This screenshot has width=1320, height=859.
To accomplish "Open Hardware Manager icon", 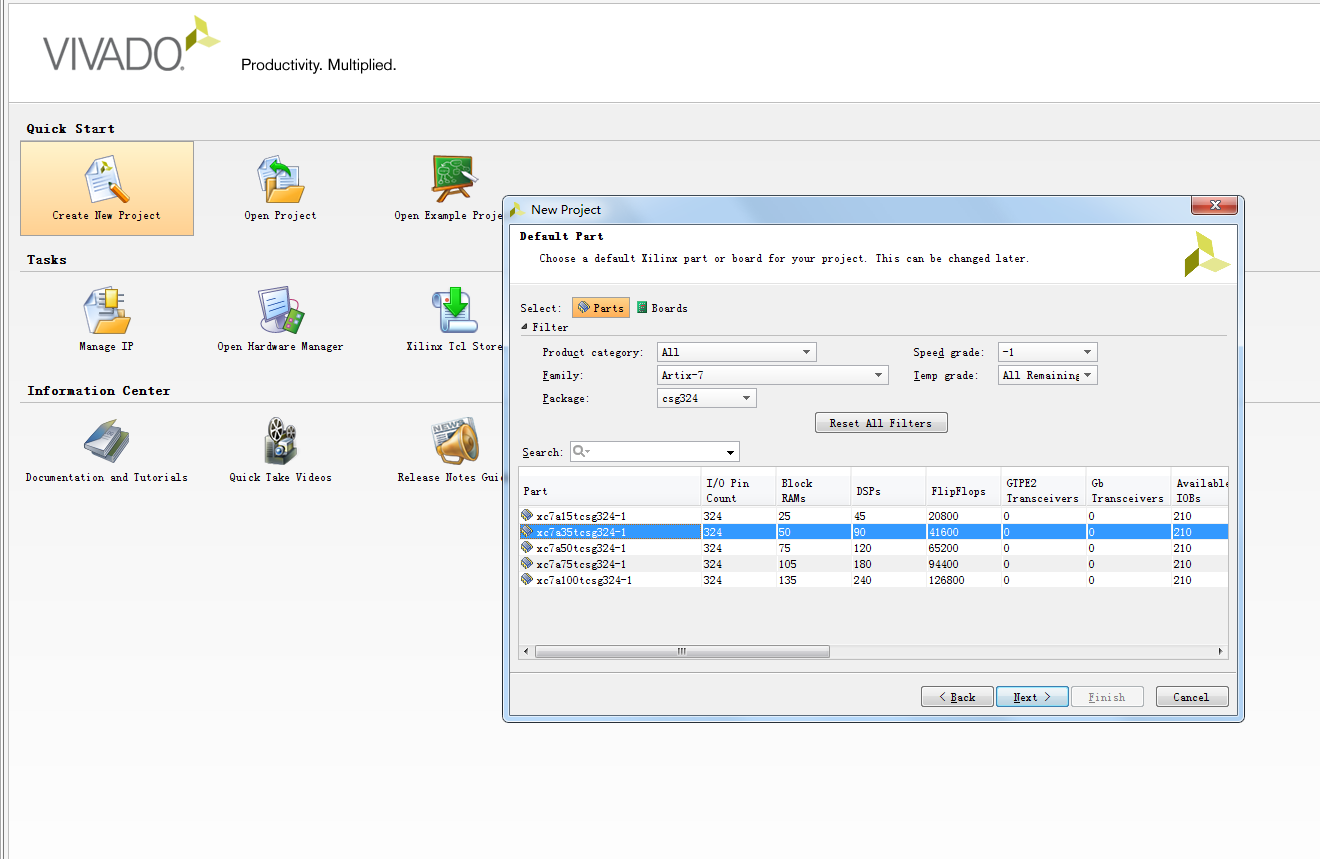I will coord(280,312).
